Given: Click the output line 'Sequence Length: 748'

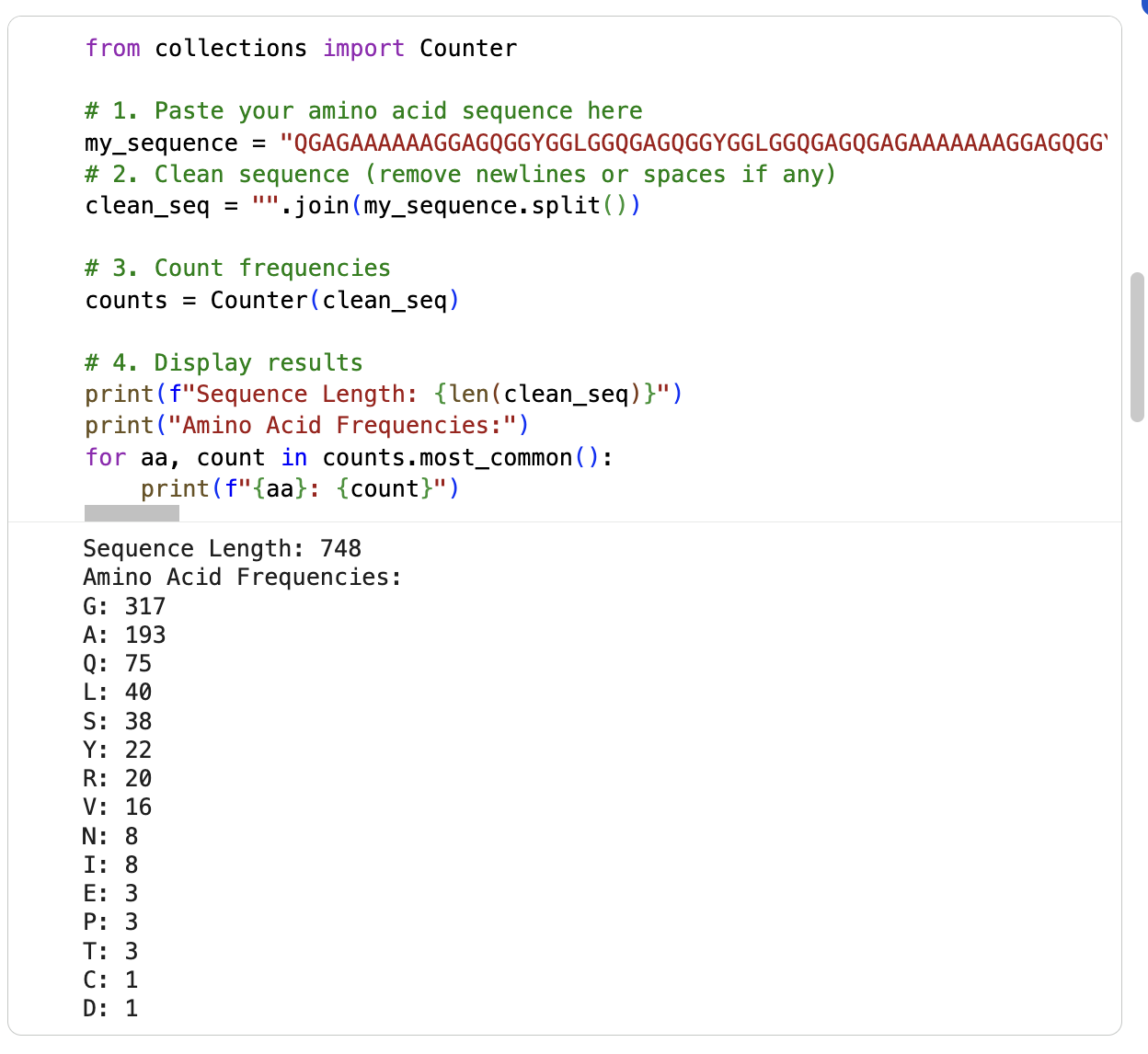Looking at the screenshot, I should pyautogui.click(x=222, y=548).
